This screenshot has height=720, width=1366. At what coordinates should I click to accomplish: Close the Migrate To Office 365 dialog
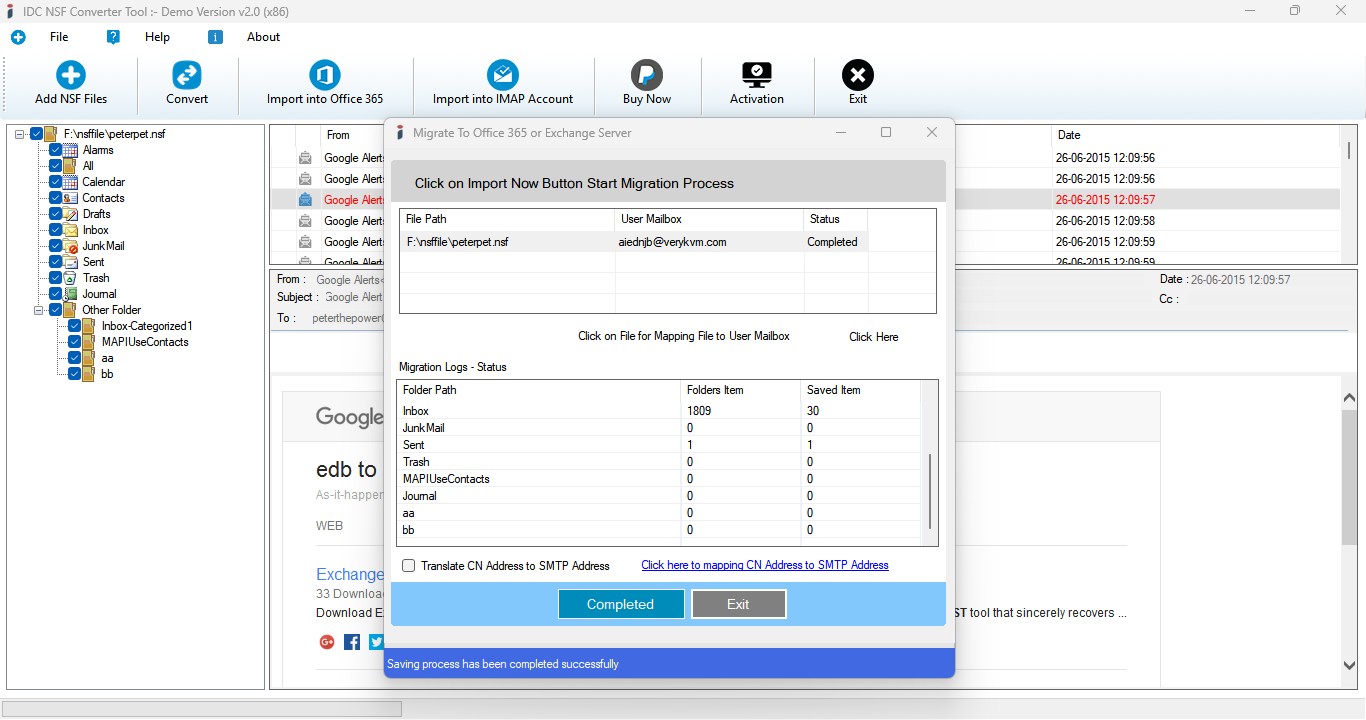tap(932, 133)
